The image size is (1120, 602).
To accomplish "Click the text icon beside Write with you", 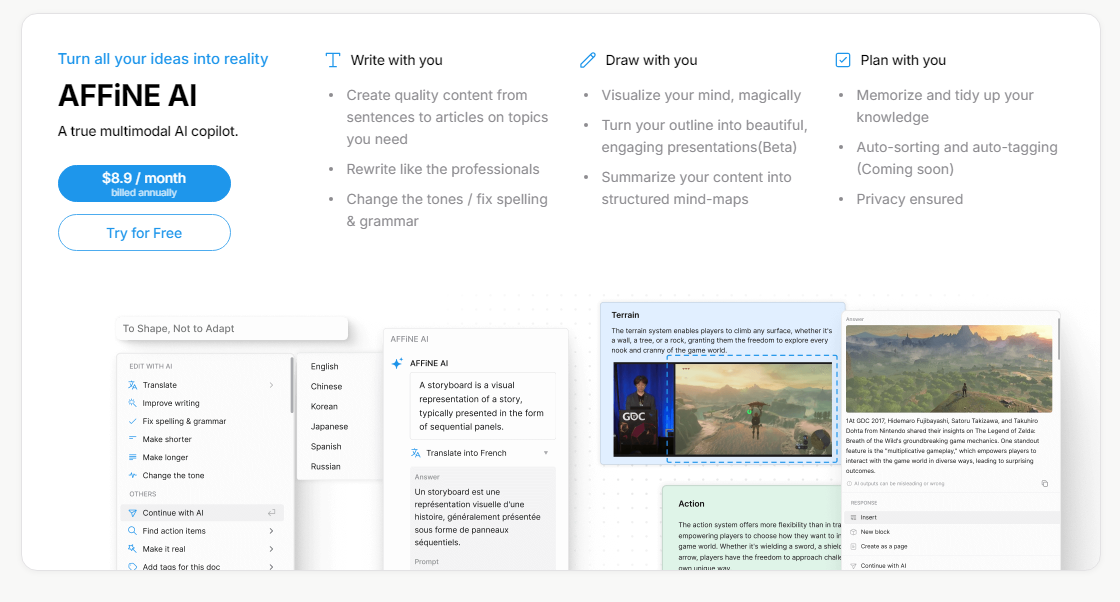I will click(333, 60).
